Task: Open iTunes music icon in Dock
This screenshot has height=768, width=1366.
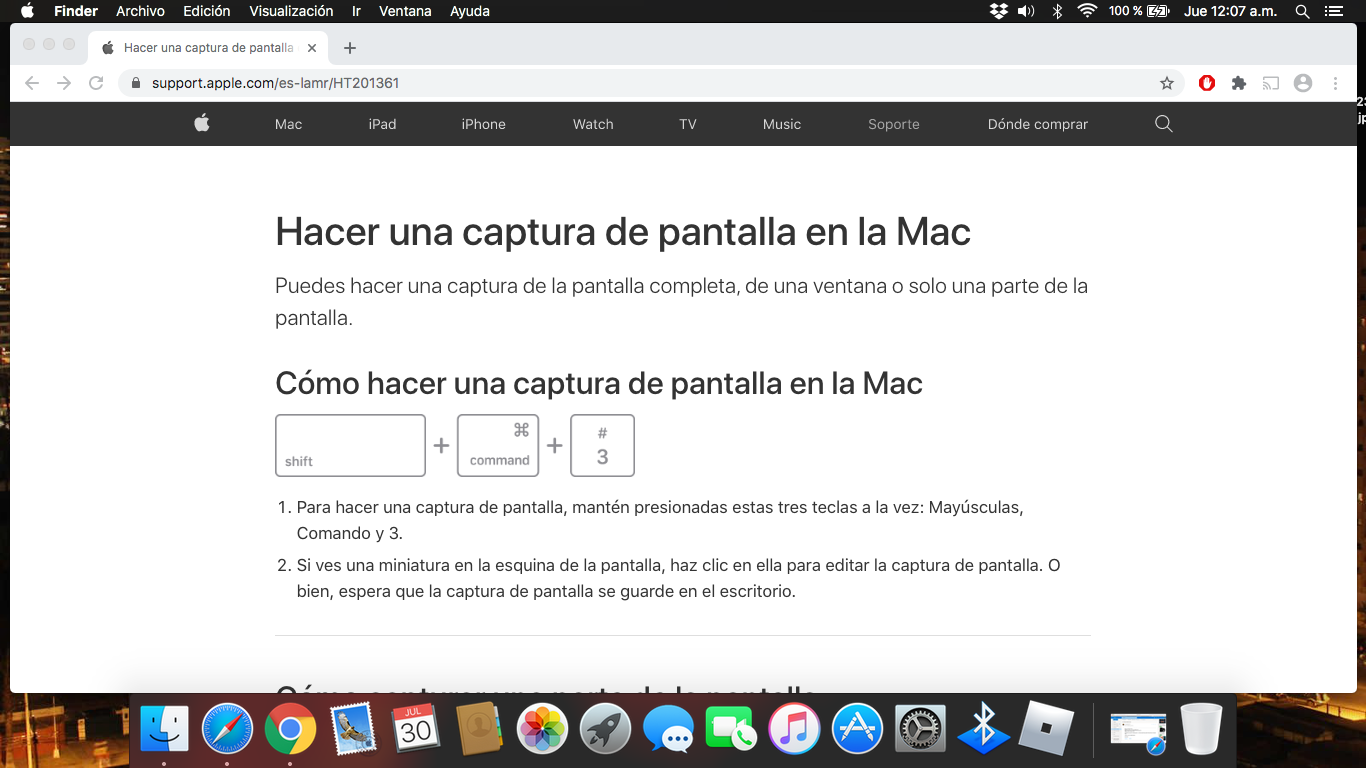Action: tap(794, 729)
